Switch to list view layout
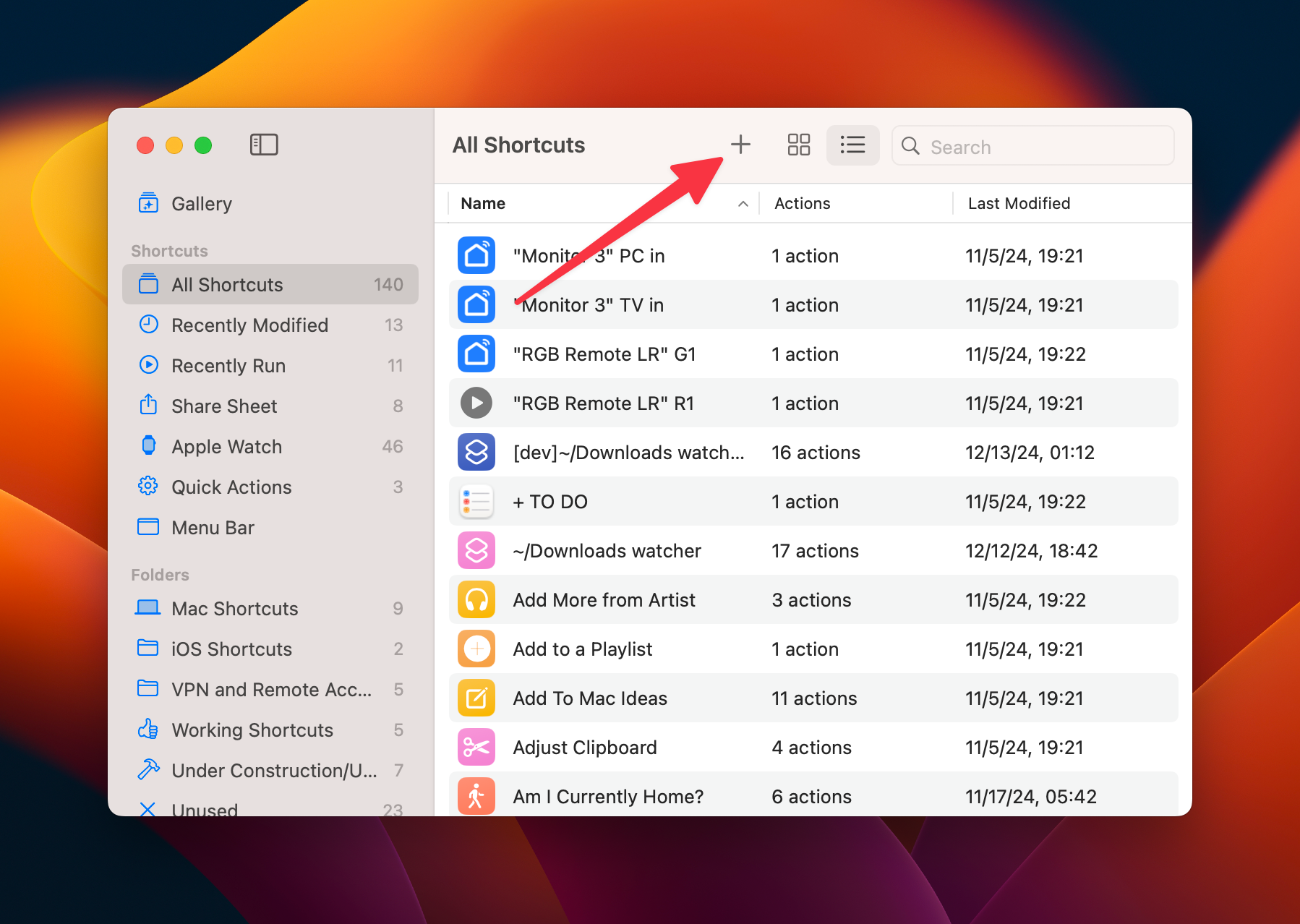 coord(853,145)
